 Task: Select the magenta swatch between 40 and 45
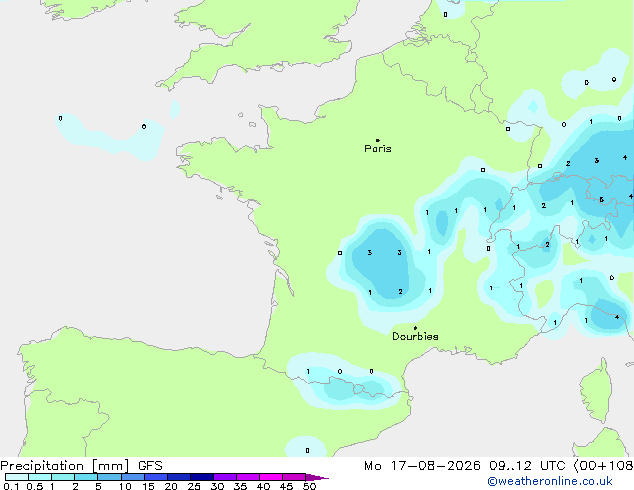coord(271,477)
